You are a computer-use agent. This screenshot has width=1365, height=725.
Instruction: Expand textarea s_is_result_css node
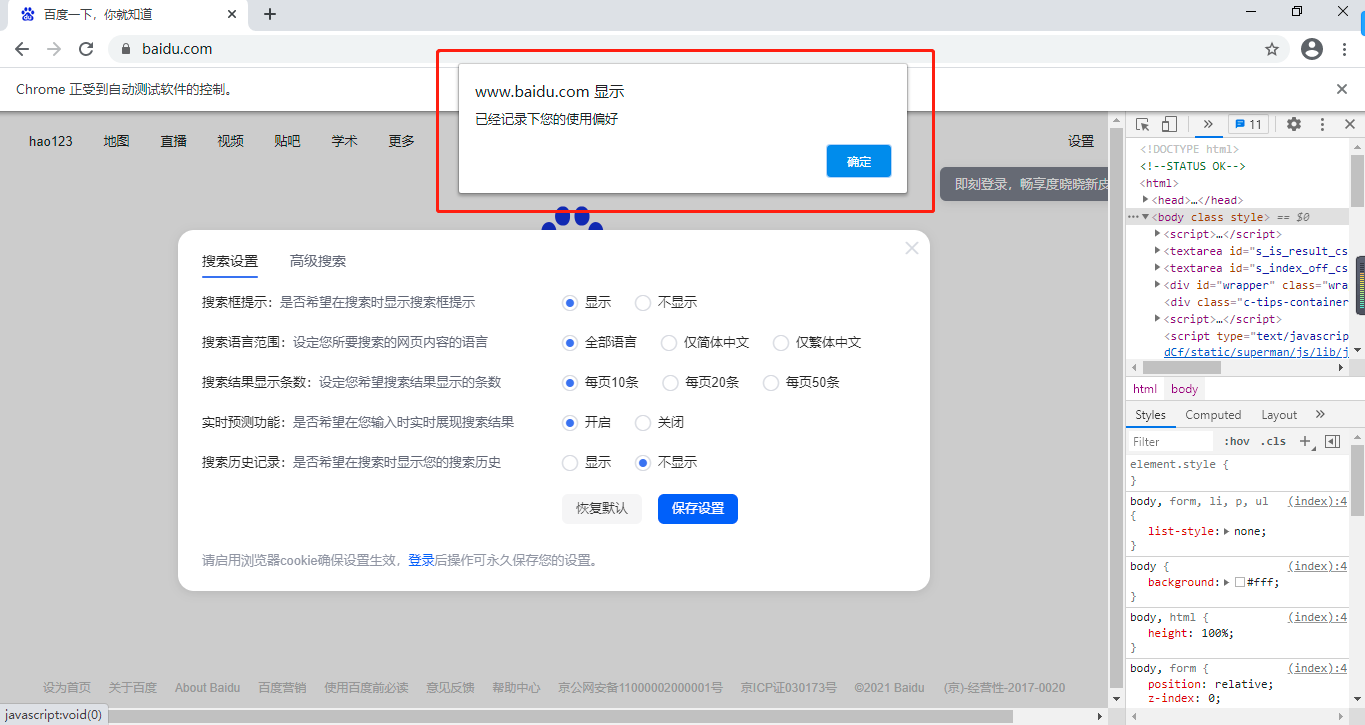click(1158, 251)
